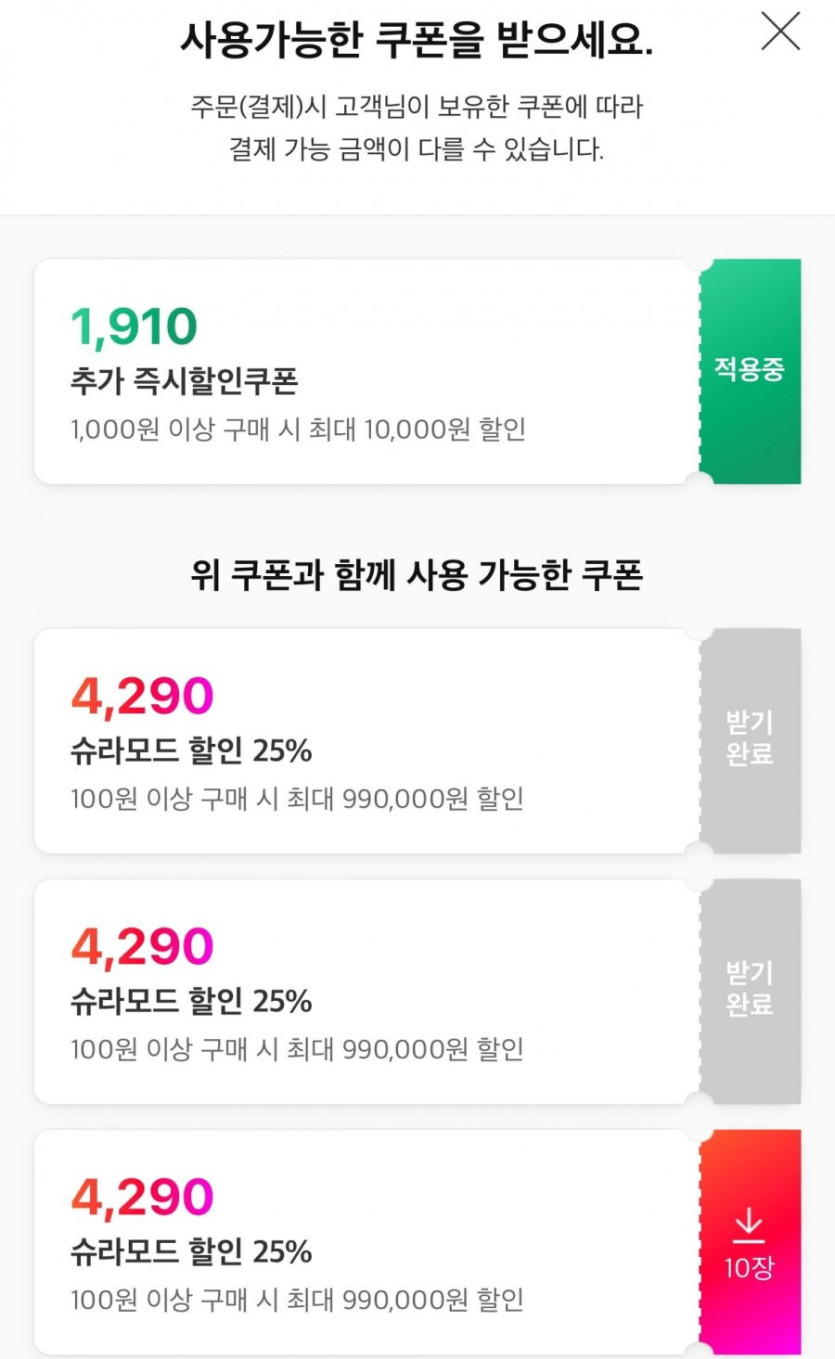
Task: Tap the 4,290 amount beside the 10장 button
Action: [x=142, y=1197]
